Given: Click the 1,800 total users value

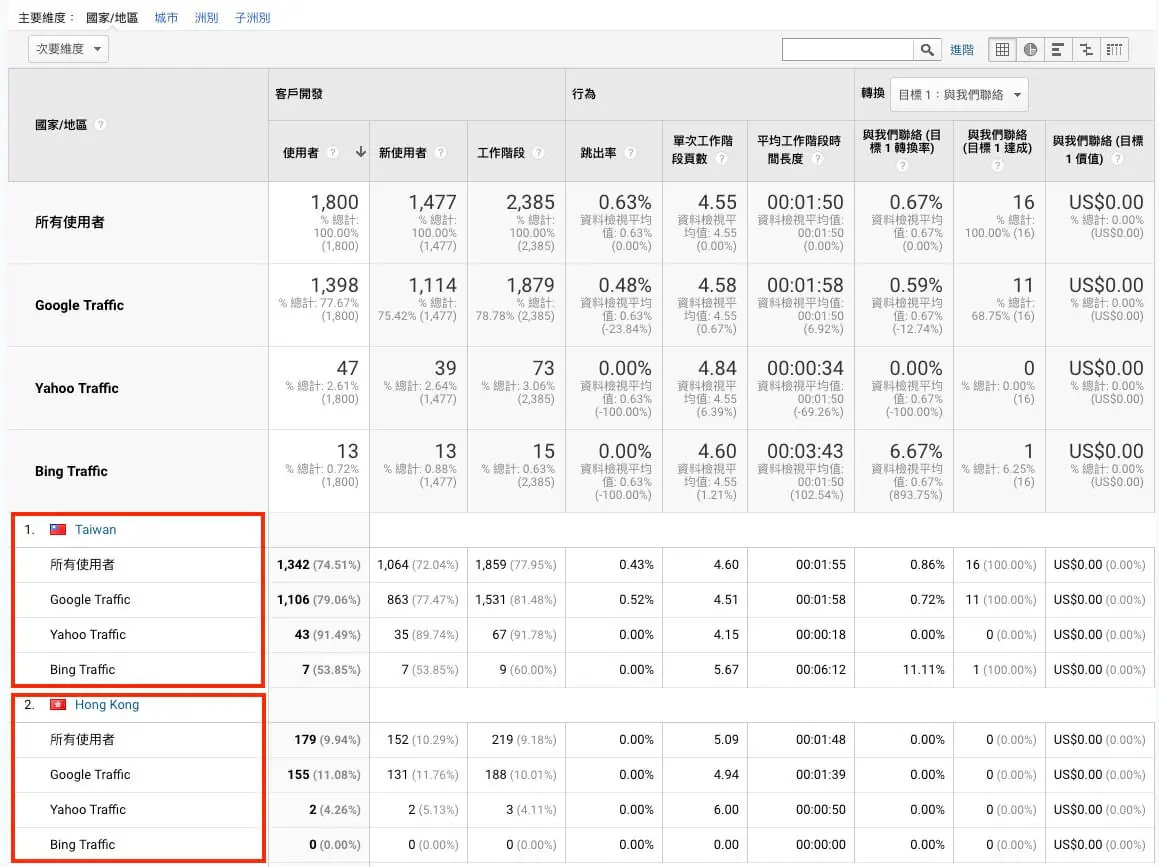Looking at the screenshot, I should pyautogui.click(x=334, y=202).
